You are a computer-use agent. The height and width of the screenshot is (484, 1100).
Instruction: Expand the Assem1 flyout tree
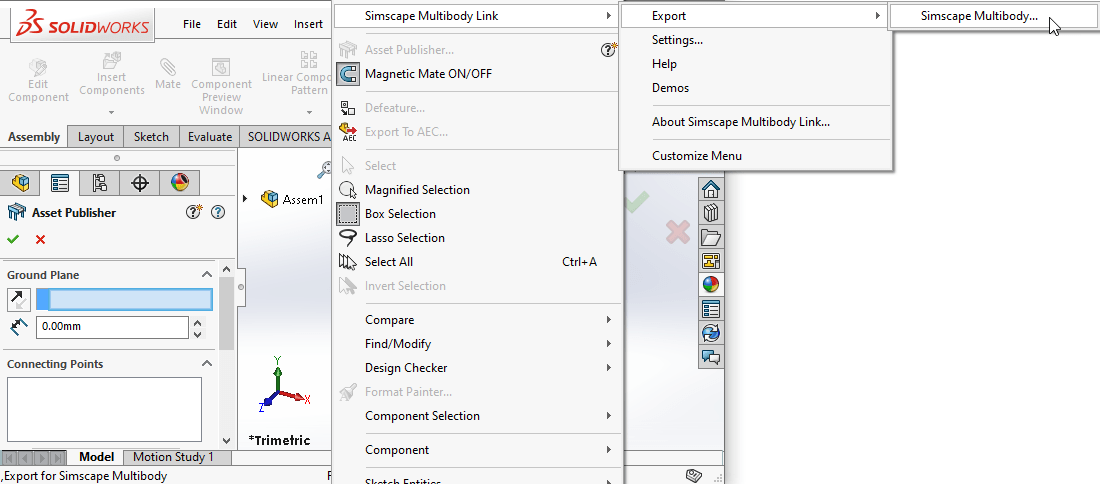click(245, 199)
